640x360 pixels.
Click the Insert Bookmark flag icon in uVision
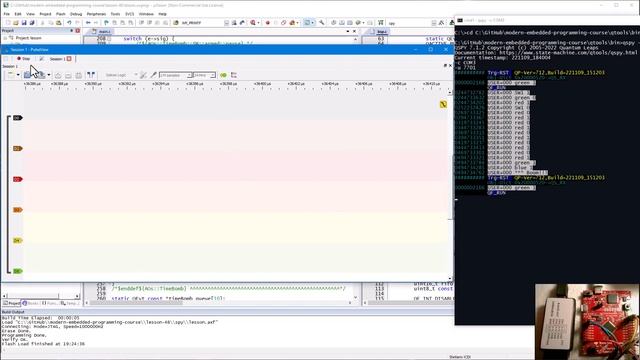coord(106,23)
